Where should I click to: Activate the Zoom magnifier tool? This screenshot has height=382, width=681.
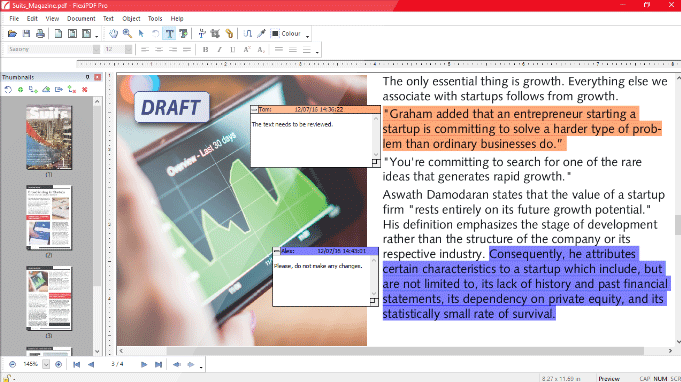(127, 33)
